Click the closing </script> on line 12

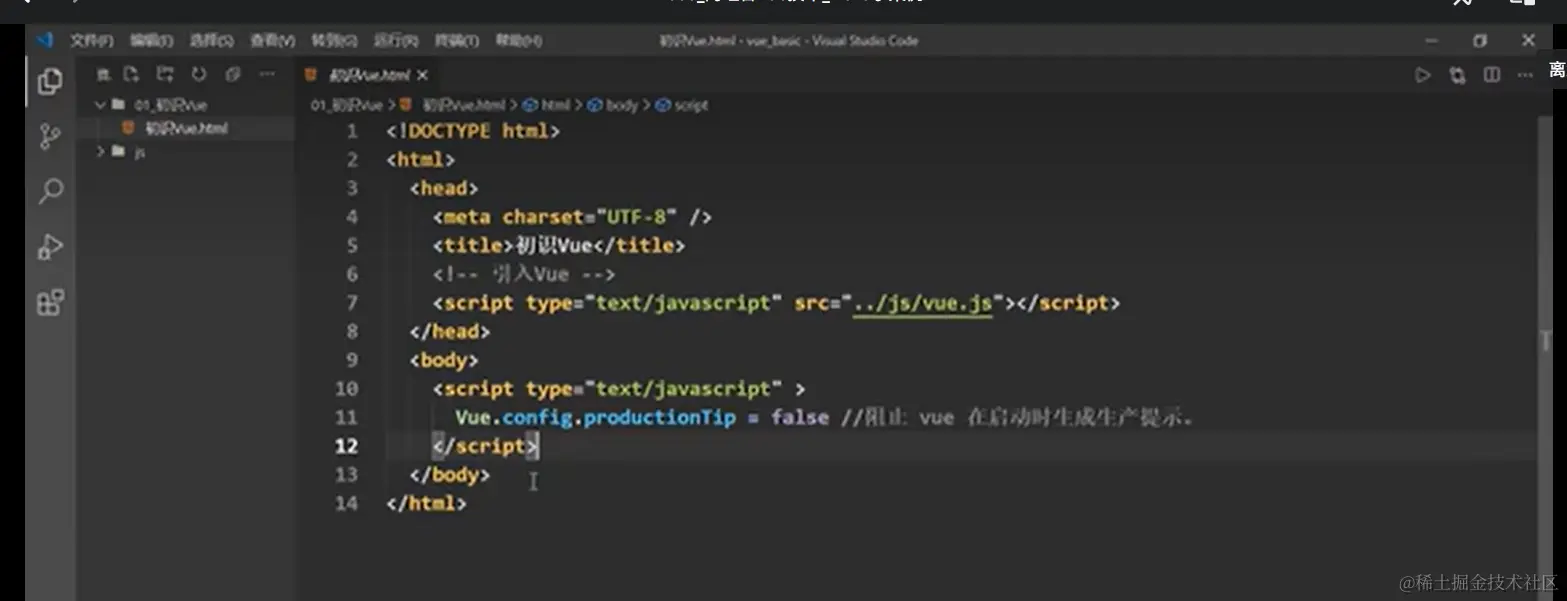pyautogui.click(x=486, y=446)
